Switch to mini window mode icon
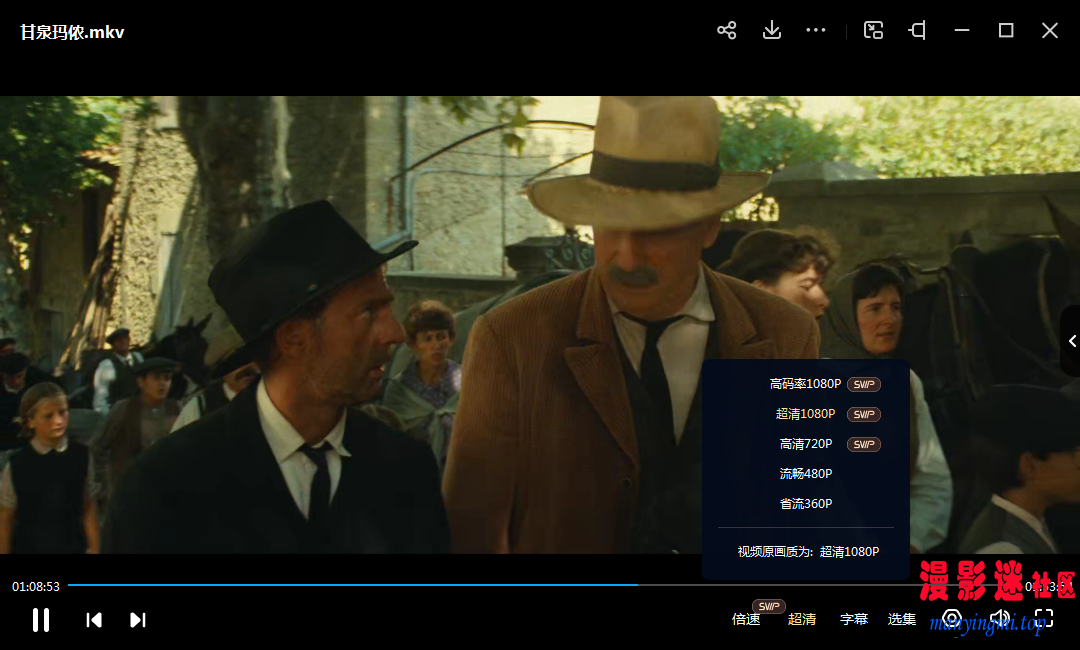Viewport: 1080px width, 650px height. point(873,30)
